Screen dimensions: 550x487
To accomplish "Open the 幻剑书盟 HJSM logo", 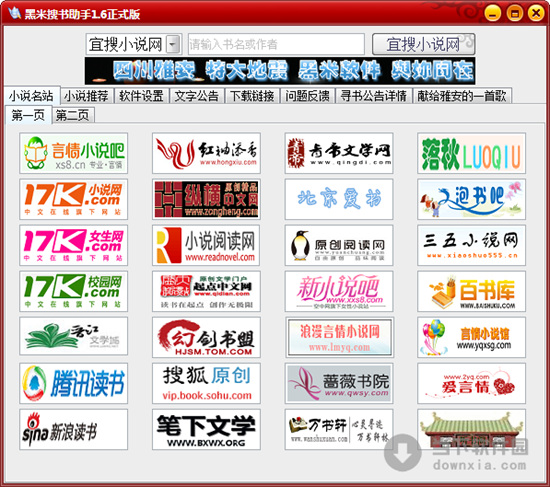I will [x=206, y=337].
